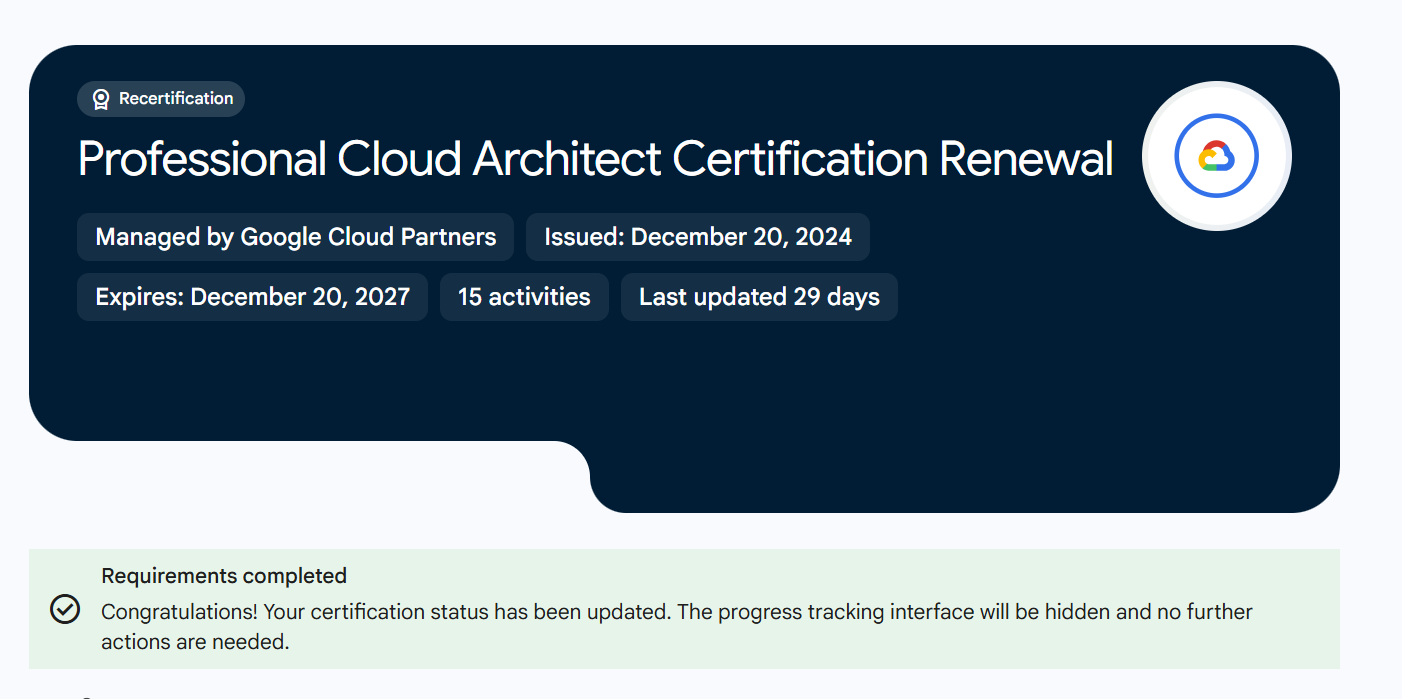Click the Professional Cloud Architect Certification Renewal title
The image size is (1402, 699).
tap(595, 159)
